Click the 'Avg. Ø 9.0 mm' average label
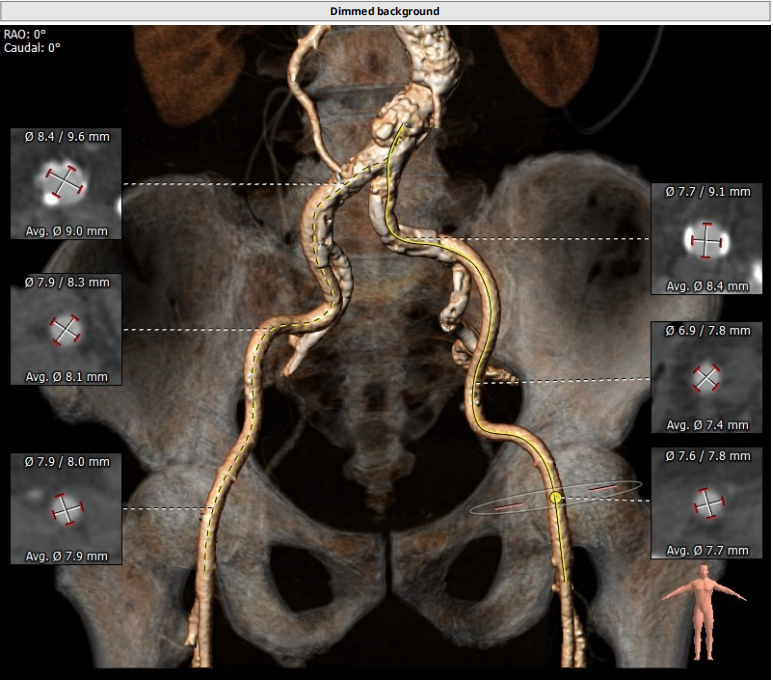773x682 pixels. 65,231
